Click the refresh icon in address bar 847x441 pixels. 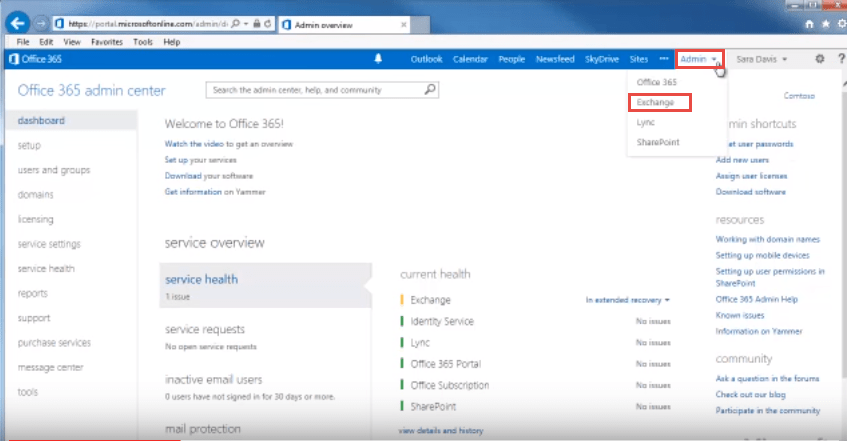point(267,24)
